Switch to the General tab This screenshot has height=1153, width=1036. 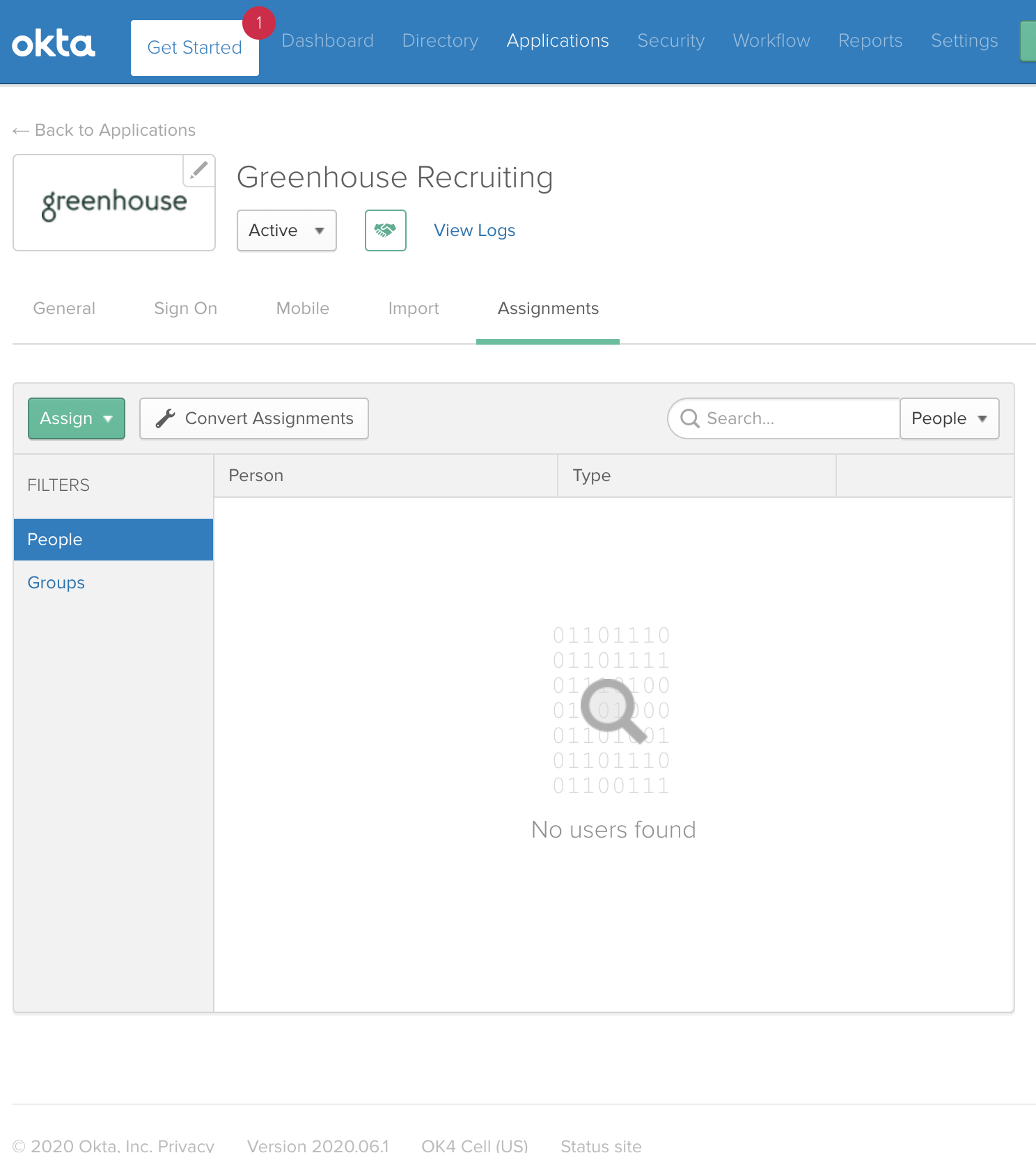[64, 308]
